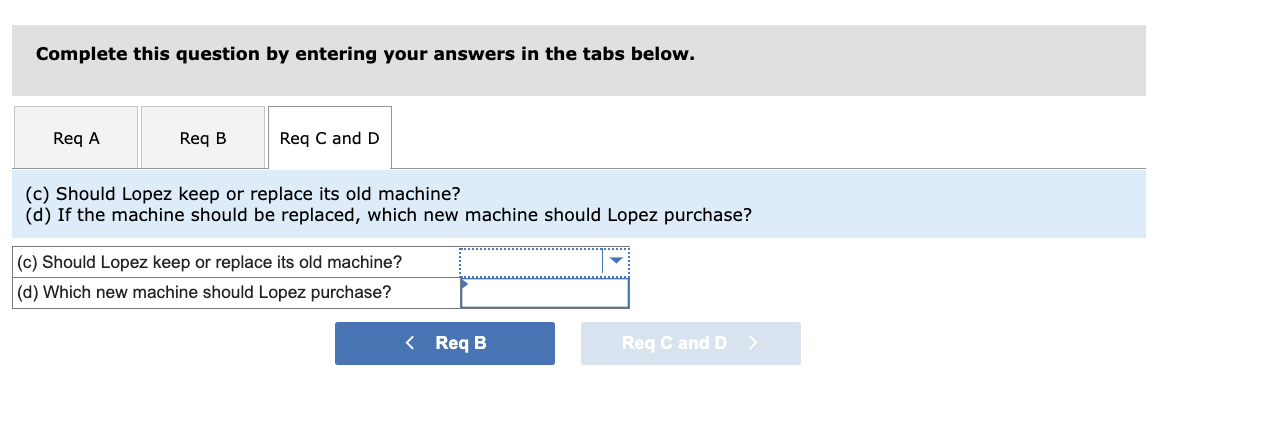The width and height of the screenshot is (1266, 422).
Task: Click the 'Complete this question' heading text
Action: pyautogui.click(x=365, y=54)
